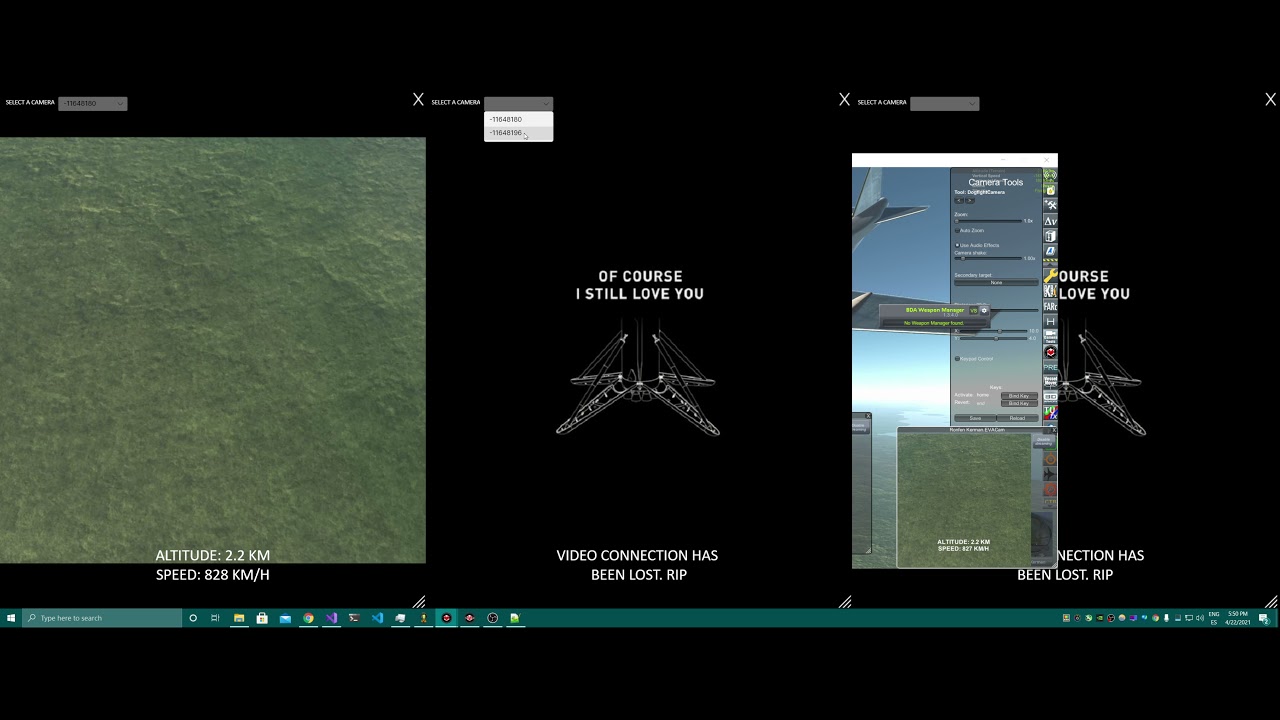Screen dimensions: 1280x720
Task: Click the Delta-V icon in KSP sidebar
Action: (1051, 221)
